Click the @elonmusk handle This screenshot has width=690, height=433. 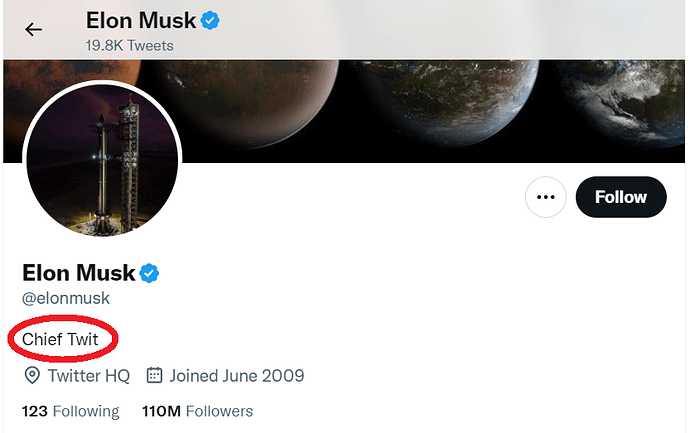click(66, 298)
